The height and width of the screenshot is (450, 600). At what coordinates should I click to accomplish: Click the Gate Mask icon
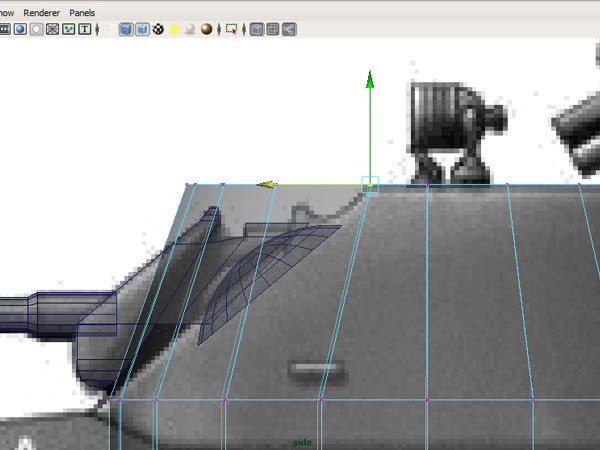[x=36, y=29]
